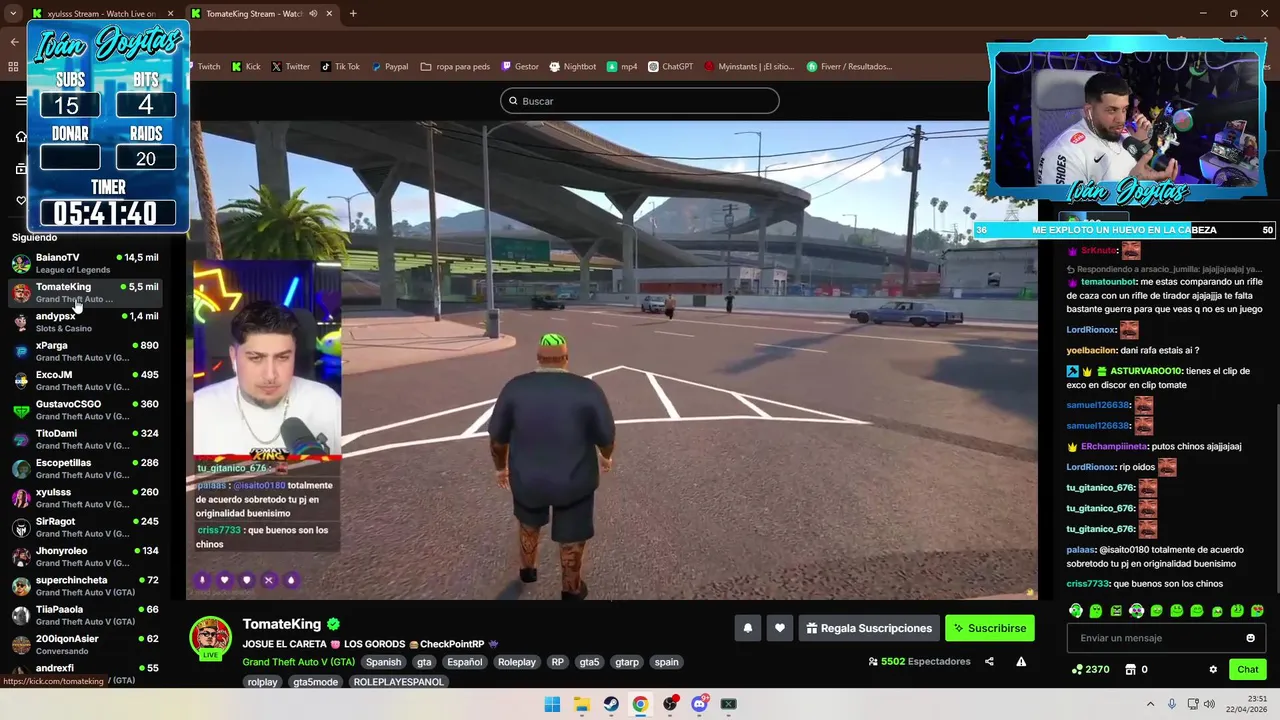Image resolution: width=1280 pixels, height=720 pixels.
Task: Click username tematounbot in chat
Action: click(x=1108, y=282)
